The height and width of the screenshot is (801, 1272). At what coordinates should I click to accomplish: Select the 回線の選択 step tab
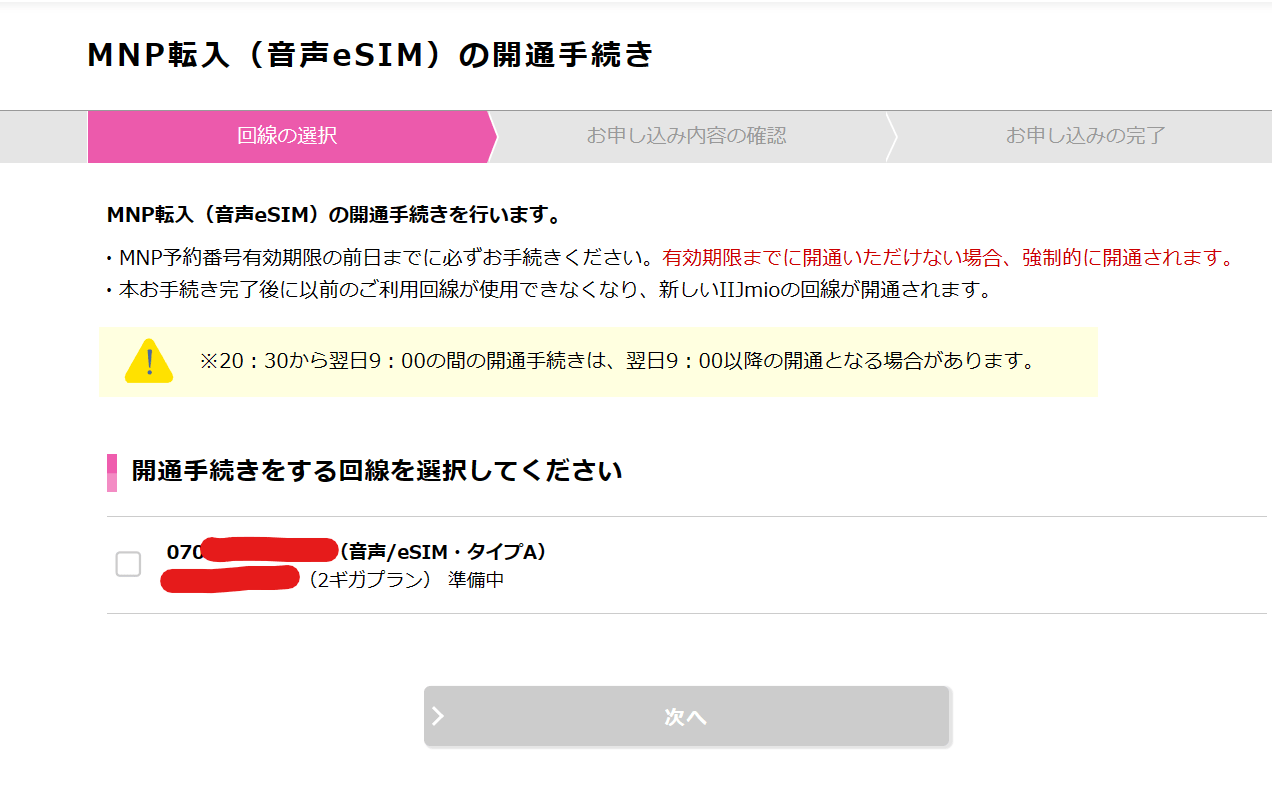point(287,136)
